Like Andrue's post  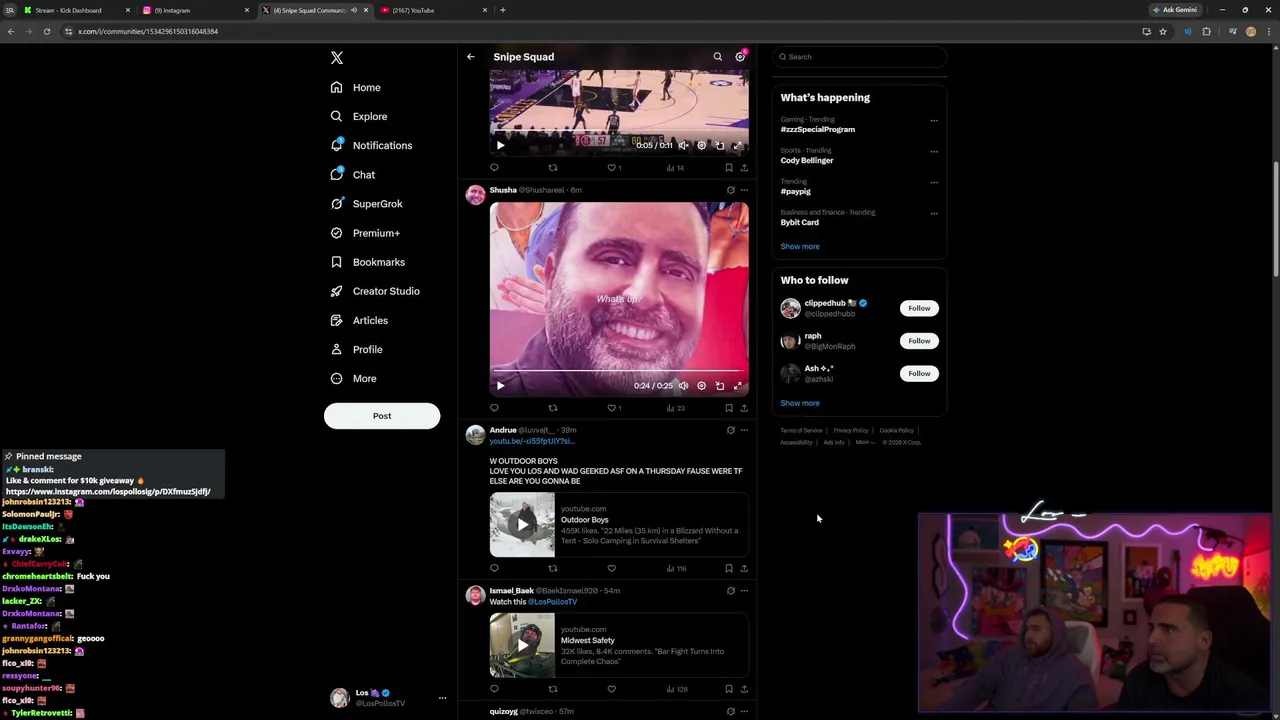pos(611,568)
